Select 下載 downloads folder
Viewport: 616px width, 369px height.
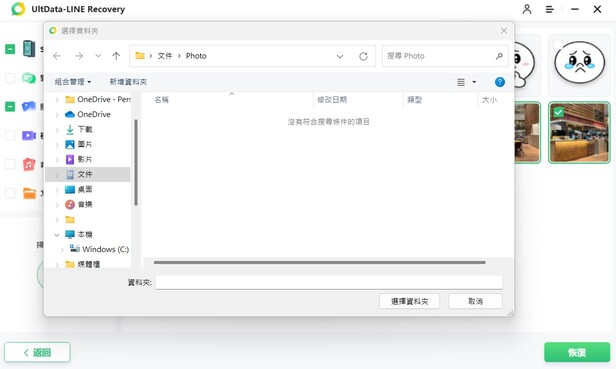(79, 129)
